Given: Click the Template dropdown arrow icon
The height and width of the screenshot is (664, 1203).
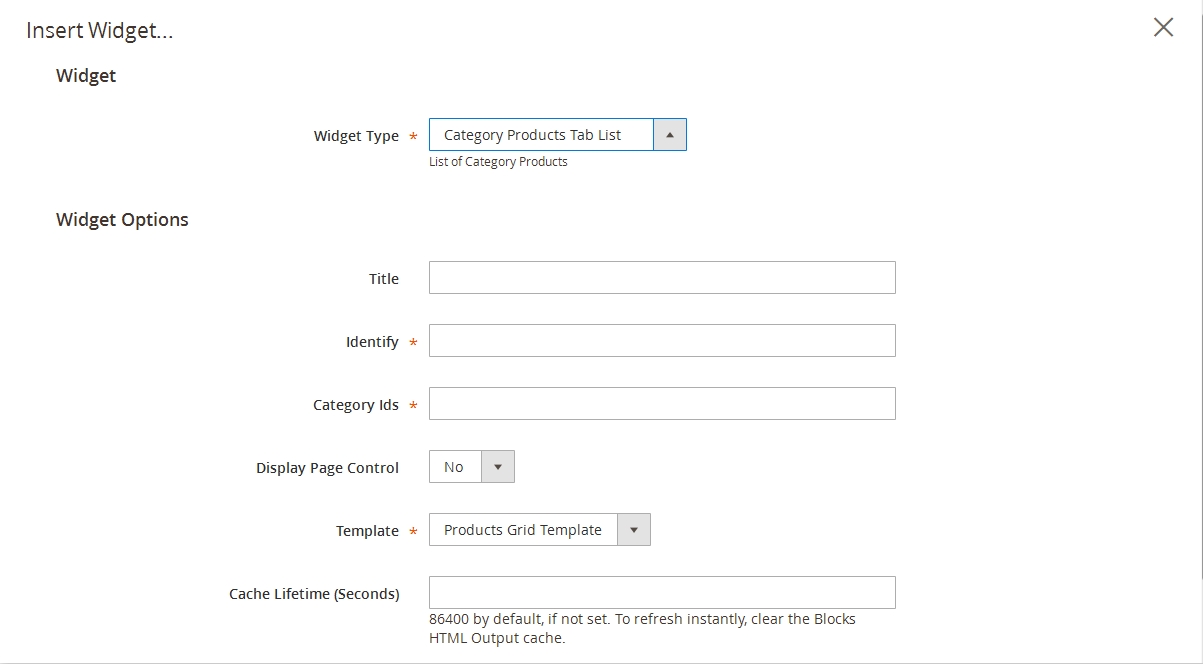Looking at the screenshot, I should [x=634, y=530].
